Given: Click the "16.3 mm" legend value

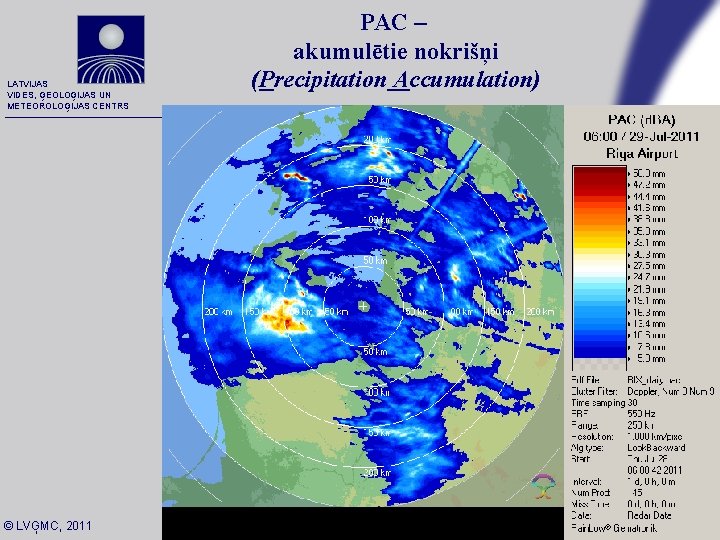Looking at the screenshot, I should click(649, 312).
